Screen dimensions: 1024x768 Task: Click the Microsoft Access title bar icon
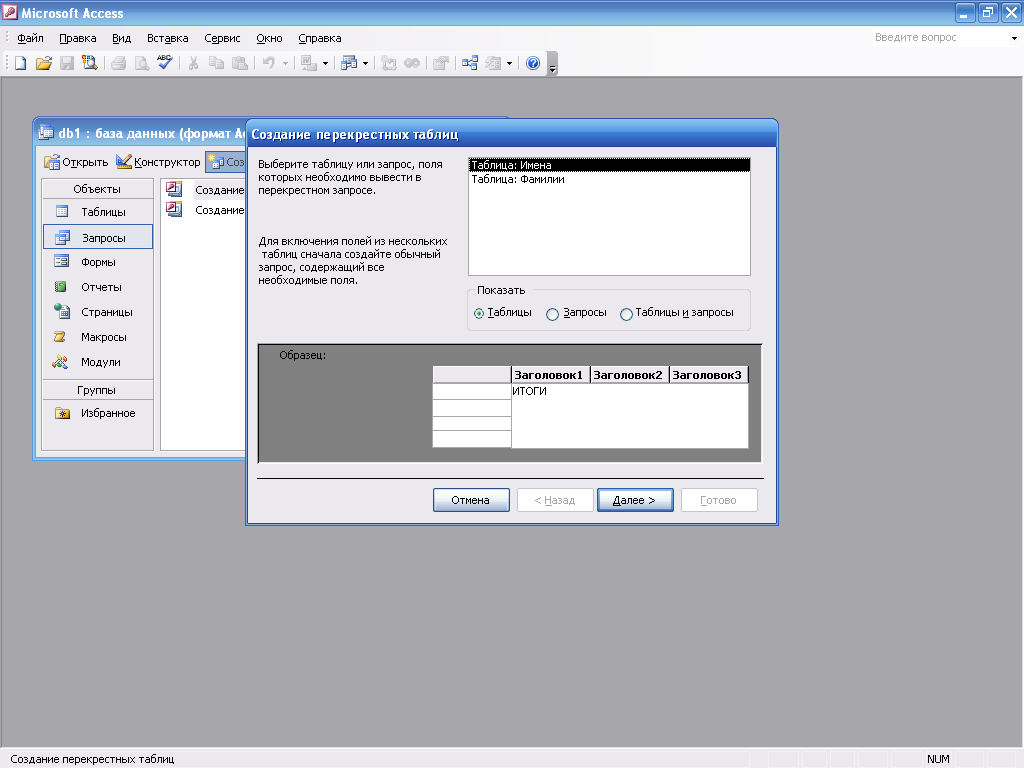click(x=10, y=12)
